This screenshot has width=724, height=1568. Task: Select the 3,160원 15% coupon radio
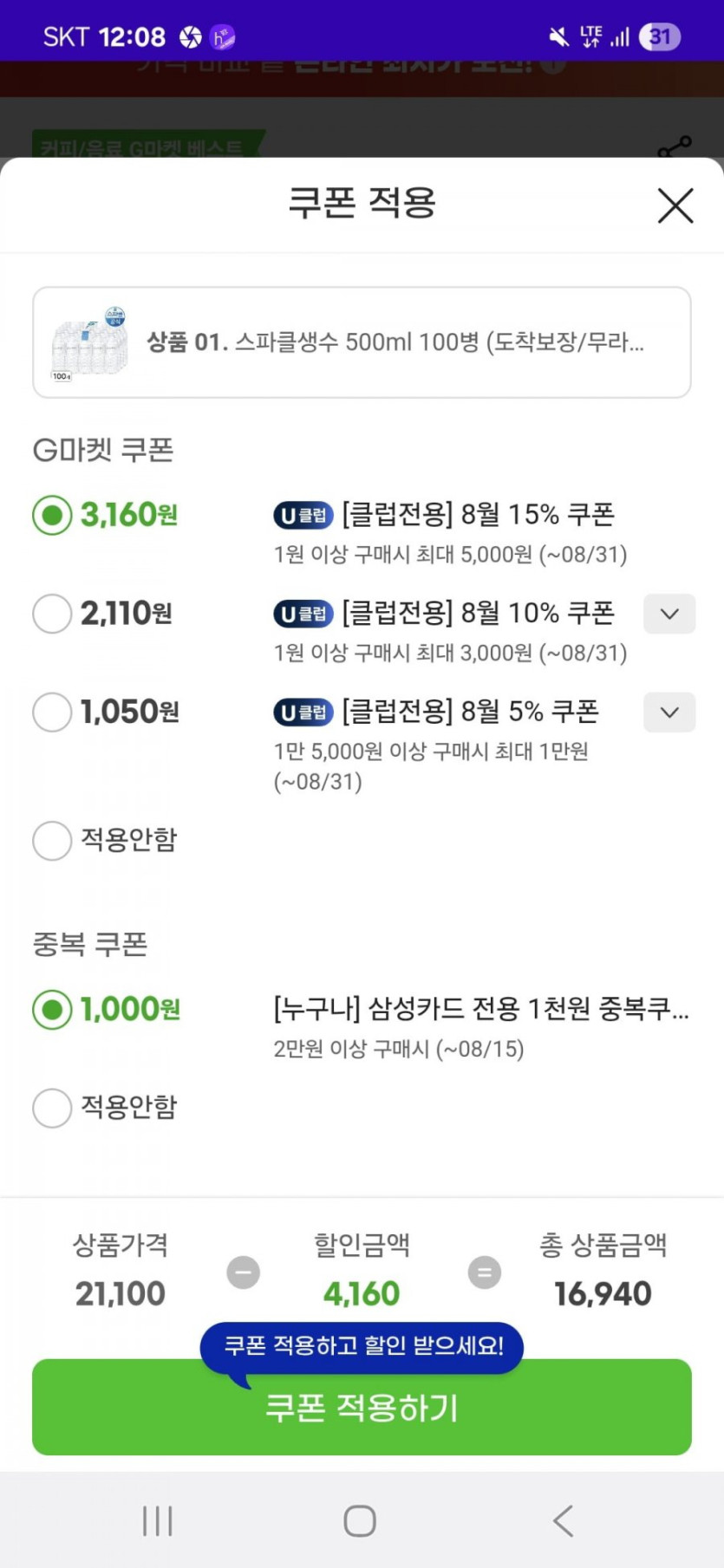(52, 516)
